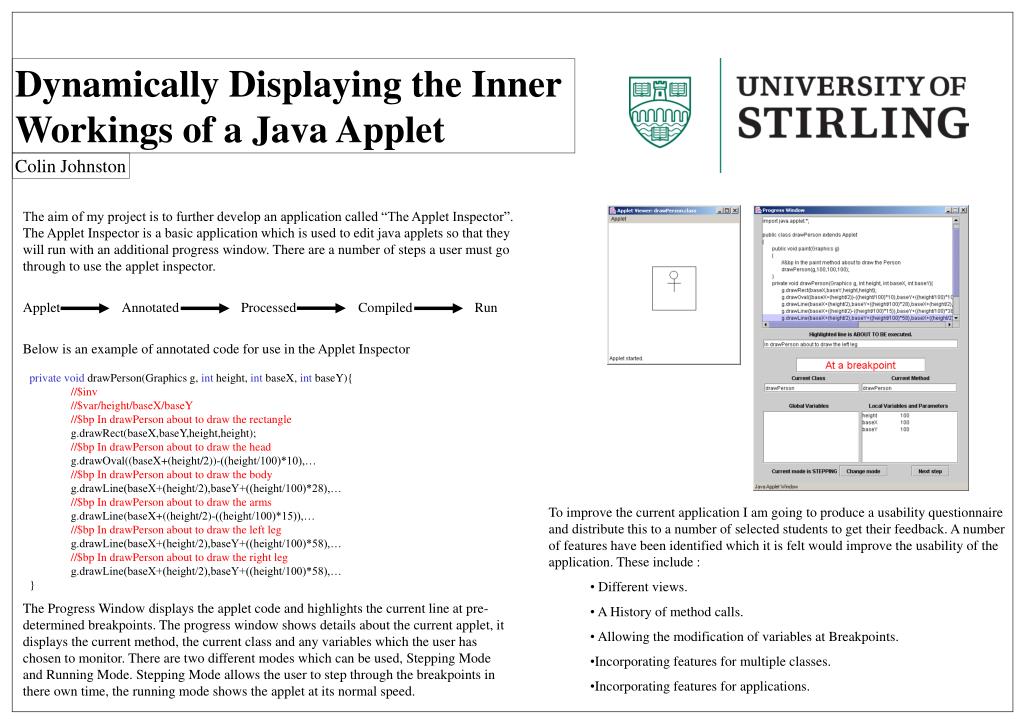
Task: Click the Applet Viewer title bar icon
Action: [613, 210]
